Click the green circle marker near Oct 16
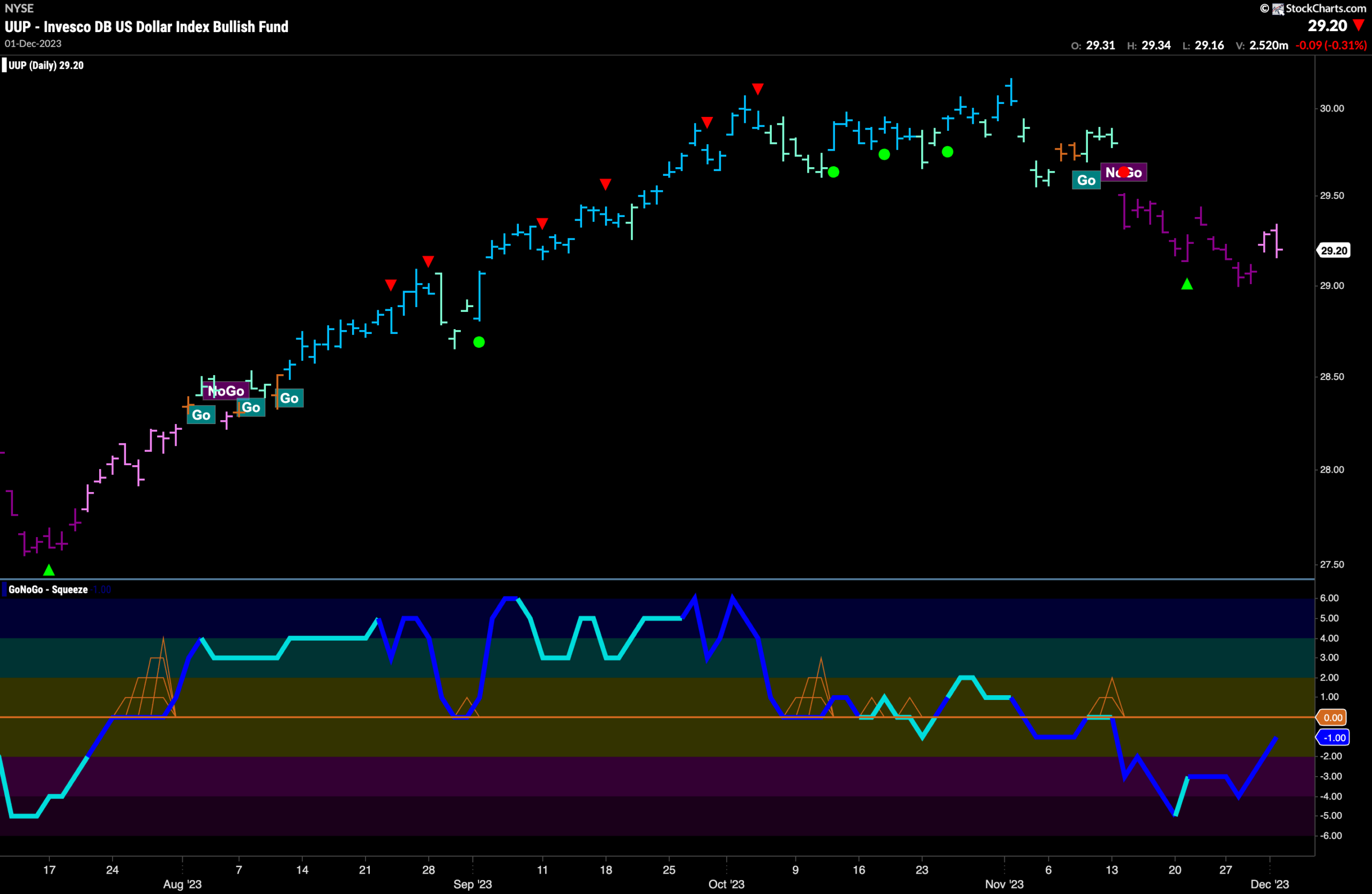Screen dimensions: 1372x894 [x=884, y=154]
